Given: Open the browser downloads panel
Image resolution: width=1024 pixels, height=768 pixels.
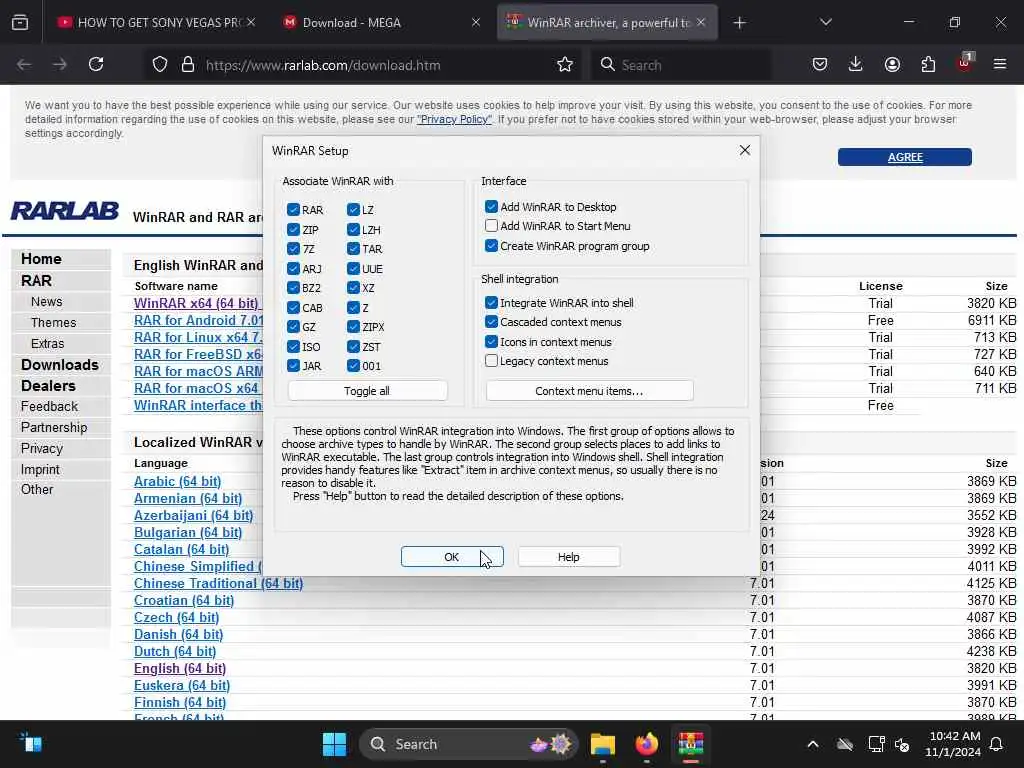Looking at the screenshot, I should [x=856, y=64].
